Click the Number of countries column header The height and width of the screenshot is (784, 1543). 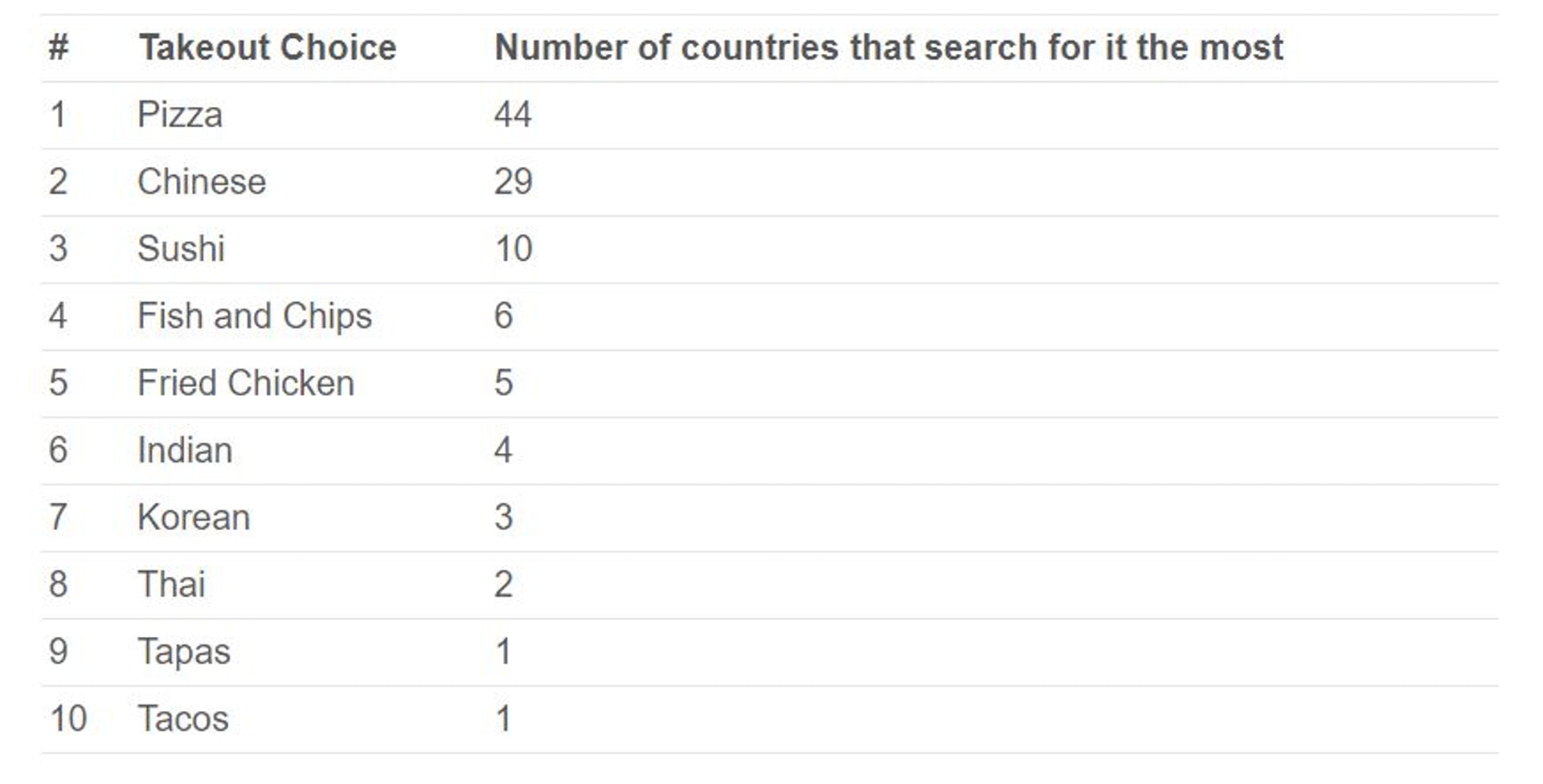click(889, 47)
